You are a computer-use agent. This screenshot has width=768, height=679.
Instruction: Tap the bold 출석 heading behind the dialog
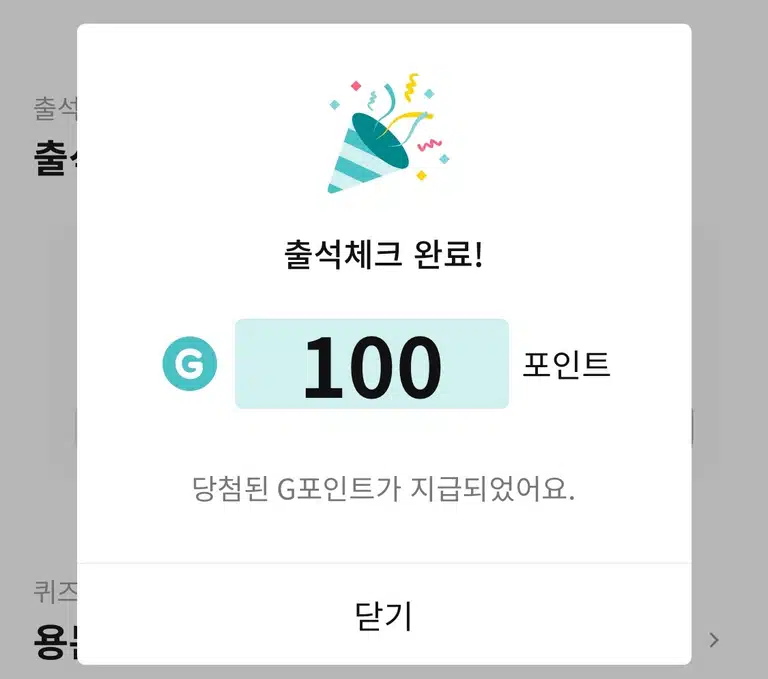(55, 158)
